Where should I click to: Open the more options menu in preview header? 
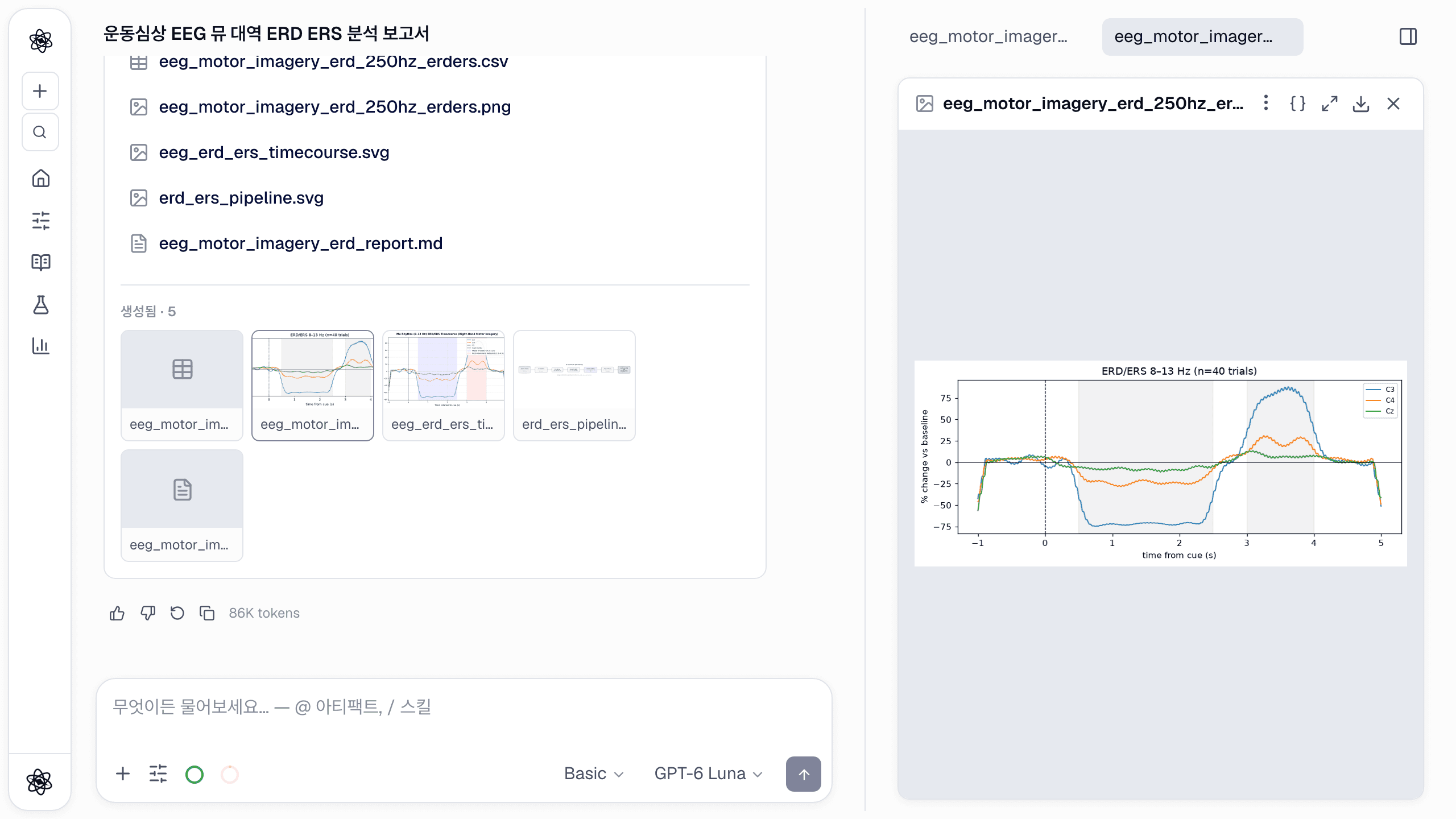1265,103
